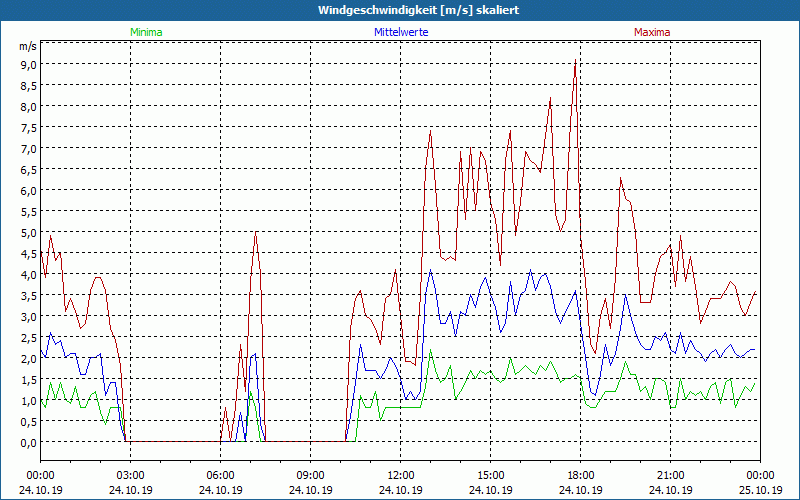Click the '1,0' y-axis value

point(28,400)
